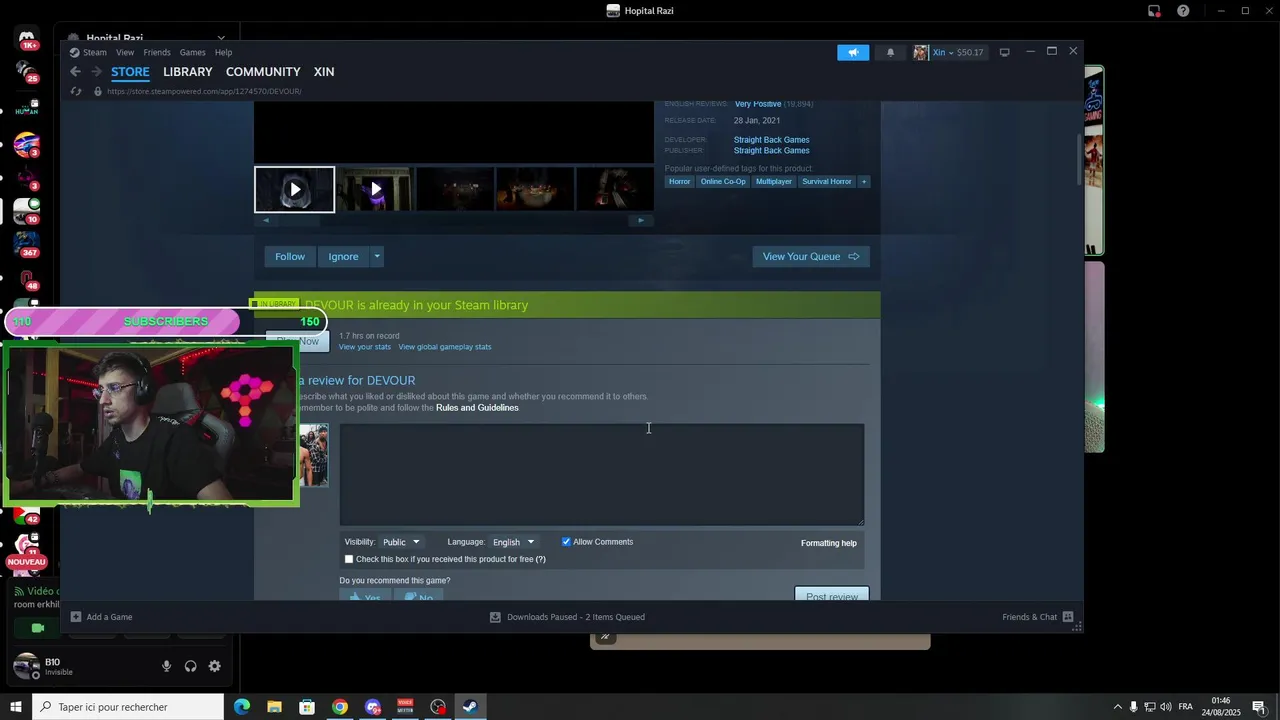1280x720 pixels.
Task: Reload the Steam store page
Action: coord(76,91)
